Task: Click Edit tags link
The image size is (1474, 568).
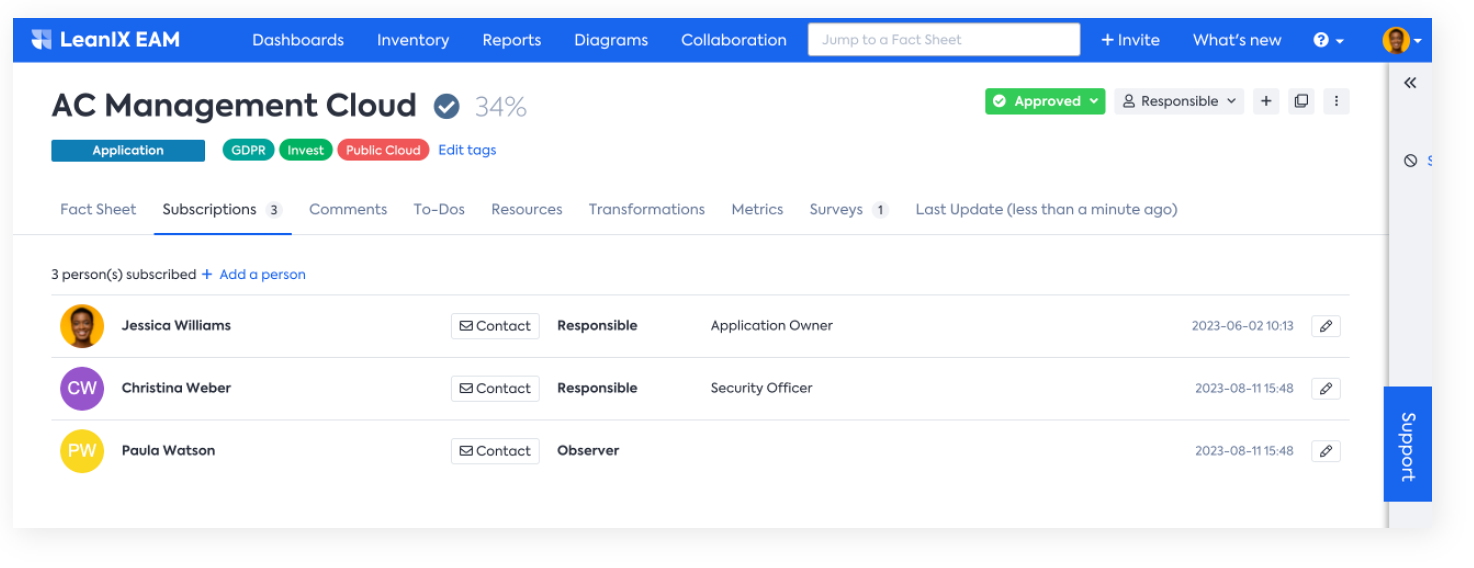Action: [467, 150]
